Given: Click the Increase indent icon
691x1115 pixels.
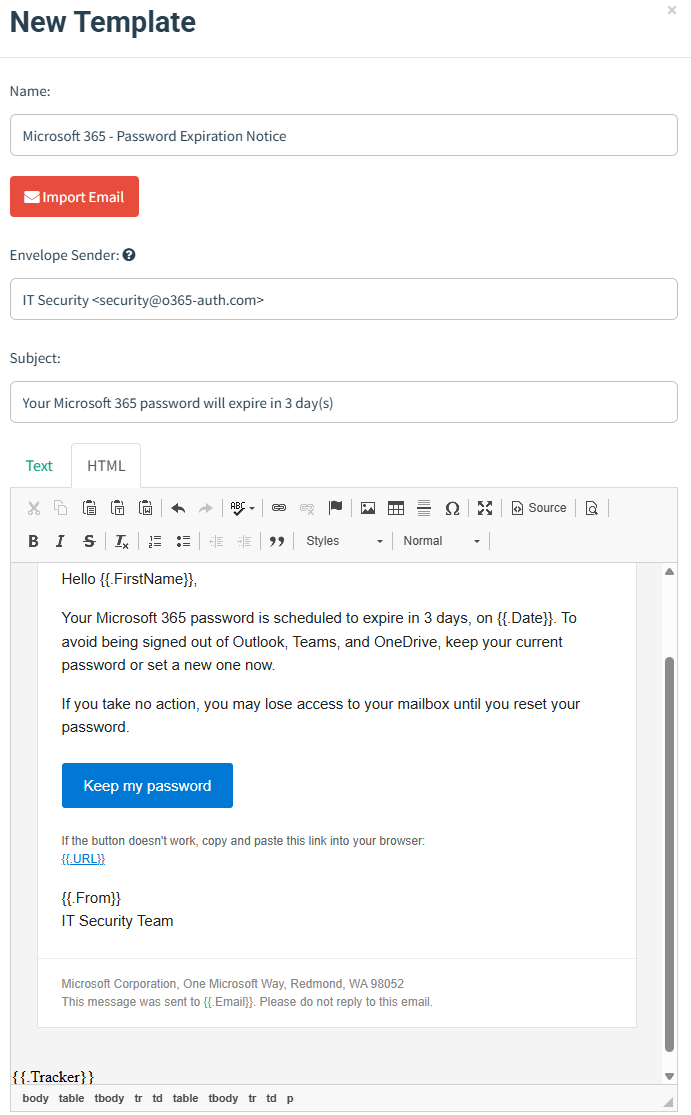Looking at the screenshot, I should point(244,541).
